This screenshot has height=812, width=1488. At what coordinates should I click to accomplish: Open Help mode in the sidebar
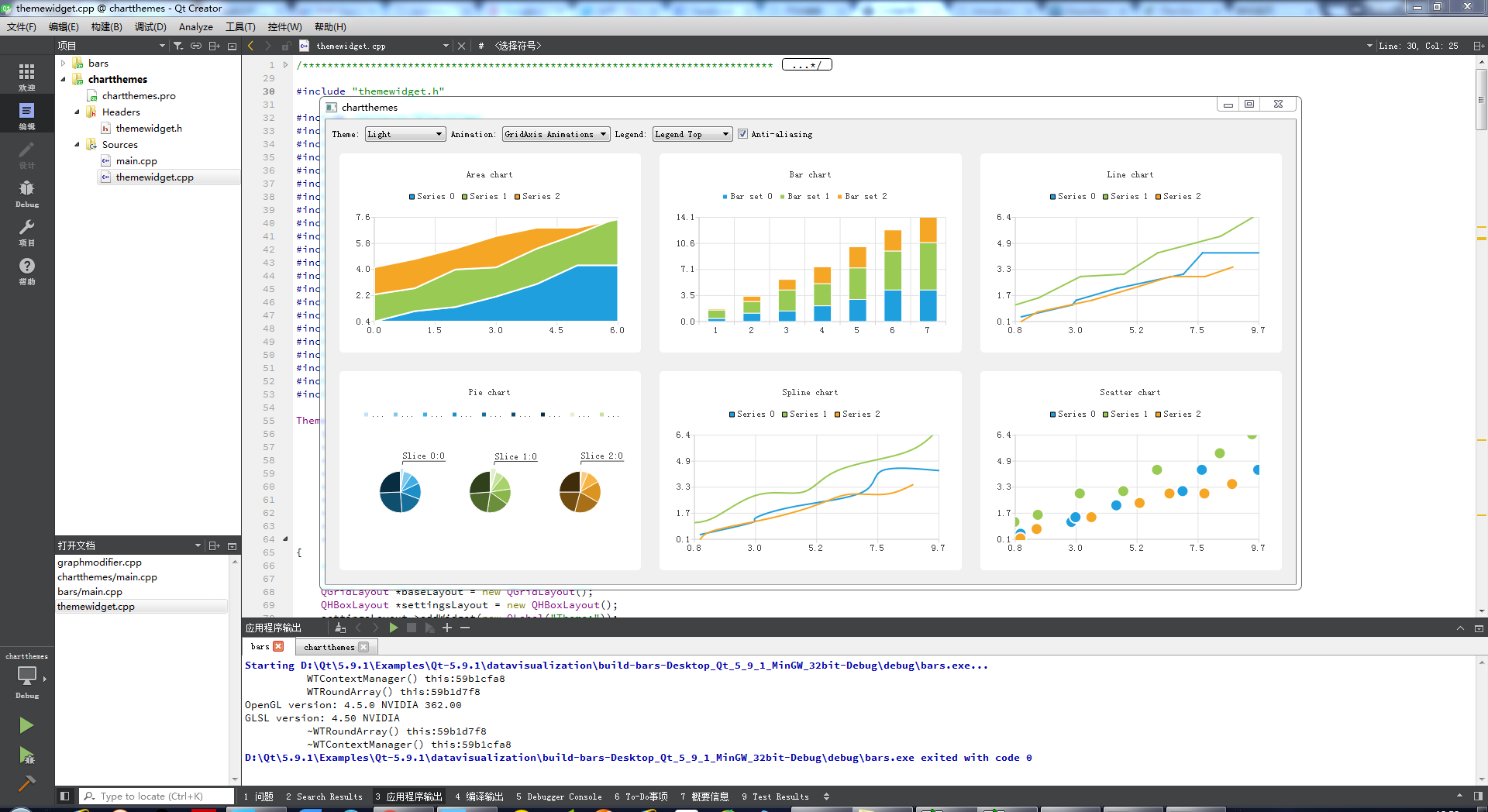[26, 270]
